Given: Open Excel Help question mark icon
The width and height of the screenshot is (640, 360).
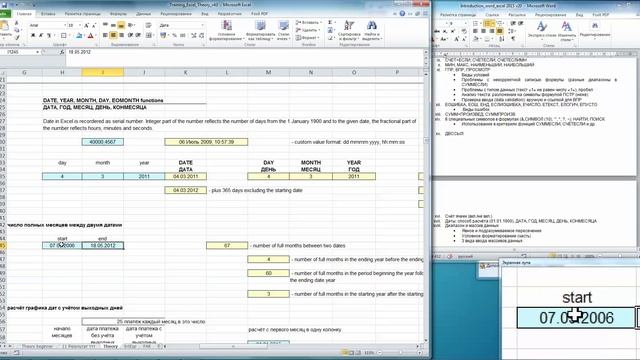Looking at the screenshot, I should click(x=402, y=13).
